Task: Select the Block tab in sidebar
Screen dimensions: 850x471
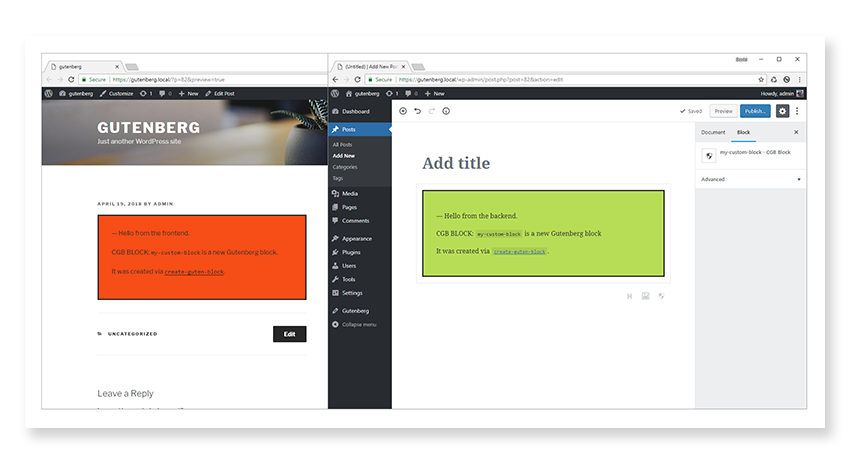Action: (x=743, y=132)
